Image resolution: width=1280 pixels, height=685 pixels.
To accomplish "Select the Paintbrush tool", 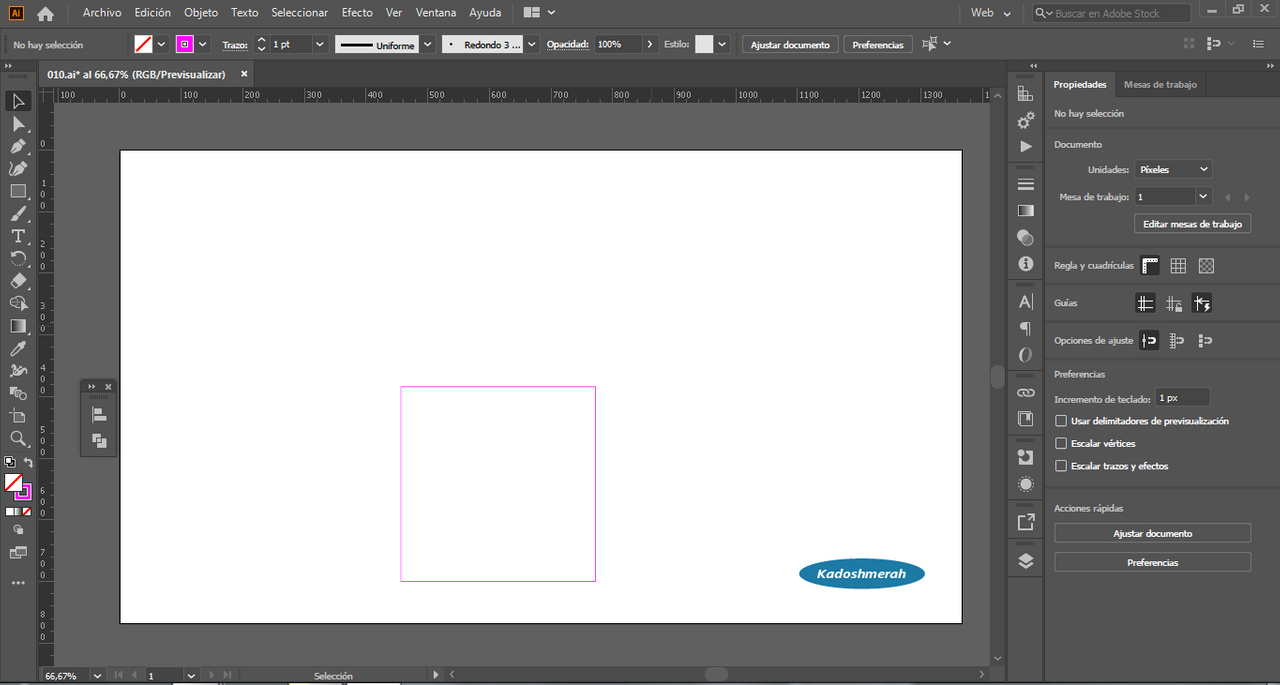I will (18, 214).
